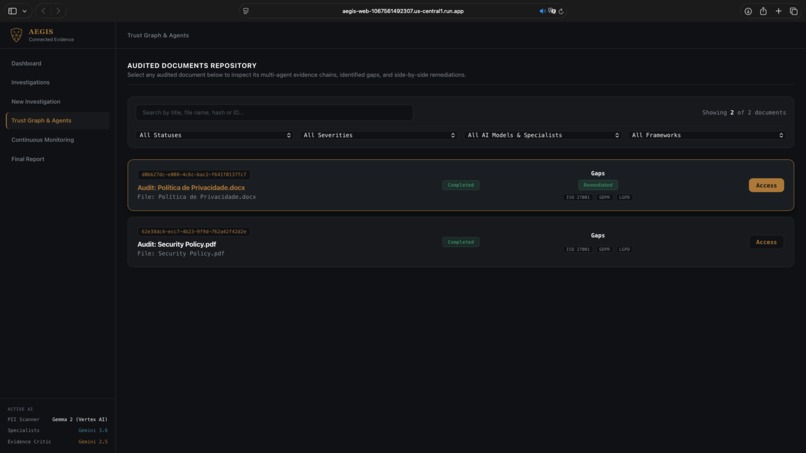The image size is (806, 453).
Task: Click Completed badge on Política de Privacidade row
Action: pyautogui.click(x=461, y=185)
